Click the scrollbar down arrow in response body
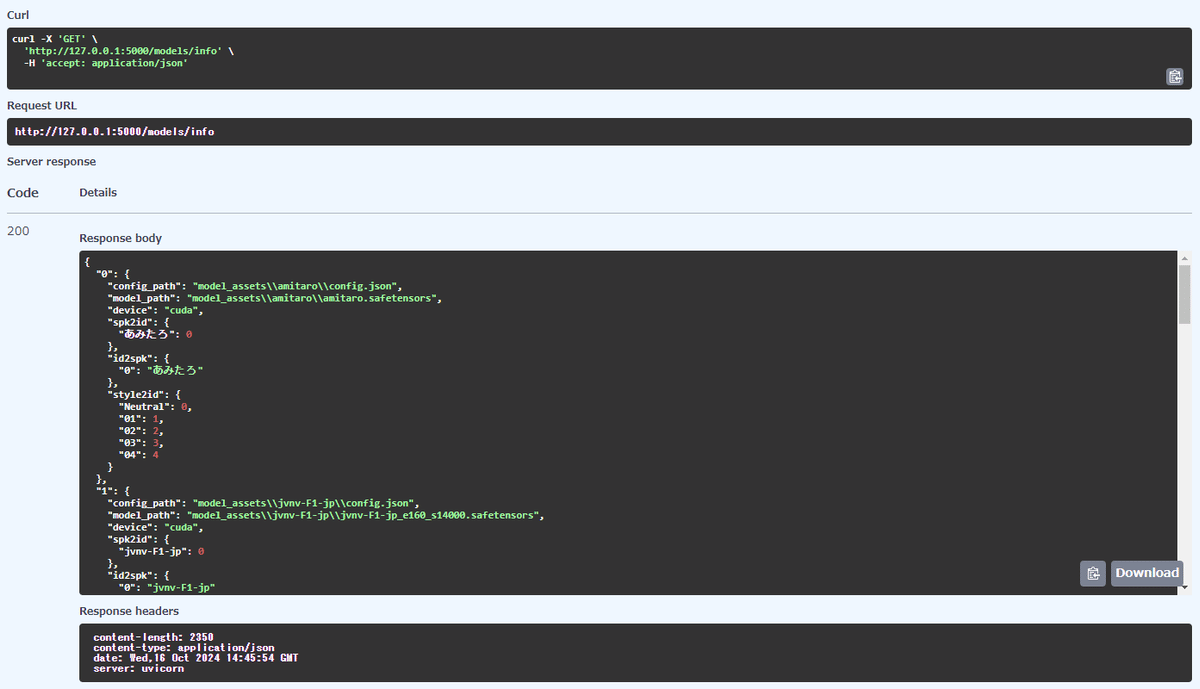The width and height of the screenshot is (1200, 689). pyautogui.click(x=1185, y=588)
